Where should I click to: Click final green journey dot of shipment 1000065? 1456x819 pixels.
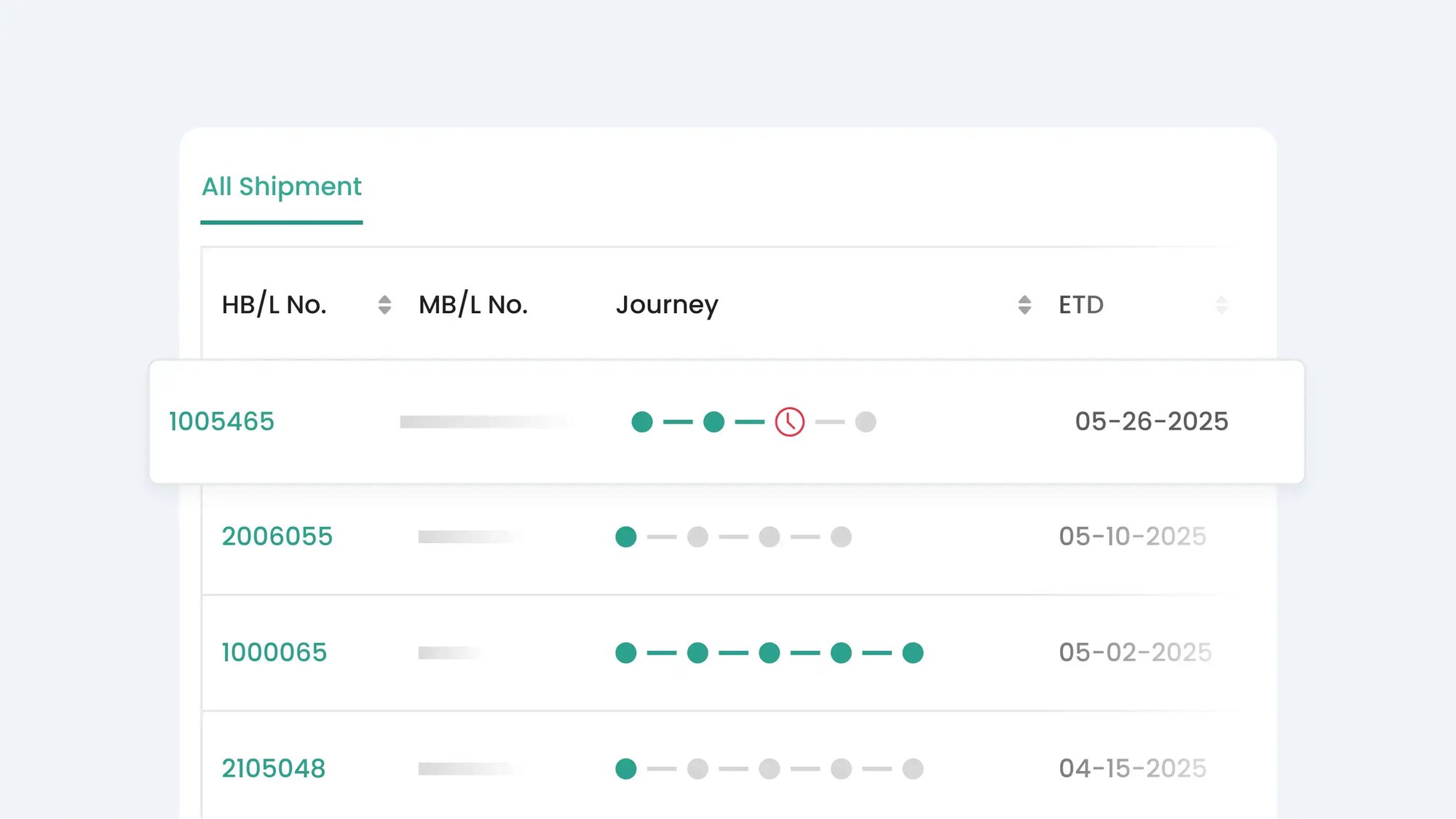click(912, 652)
